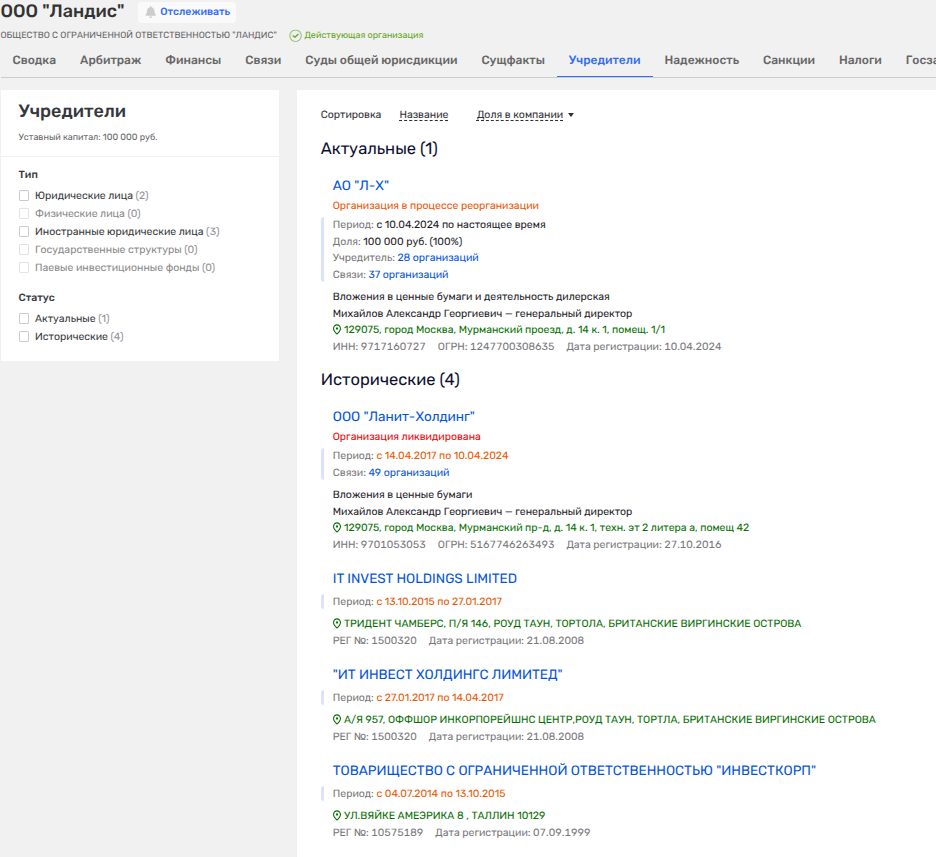The image size is (936, 857).
Task: Click location pin by ОФФШОР ИНКОРПОРЕЙШНС address
Action: (337, 720)
